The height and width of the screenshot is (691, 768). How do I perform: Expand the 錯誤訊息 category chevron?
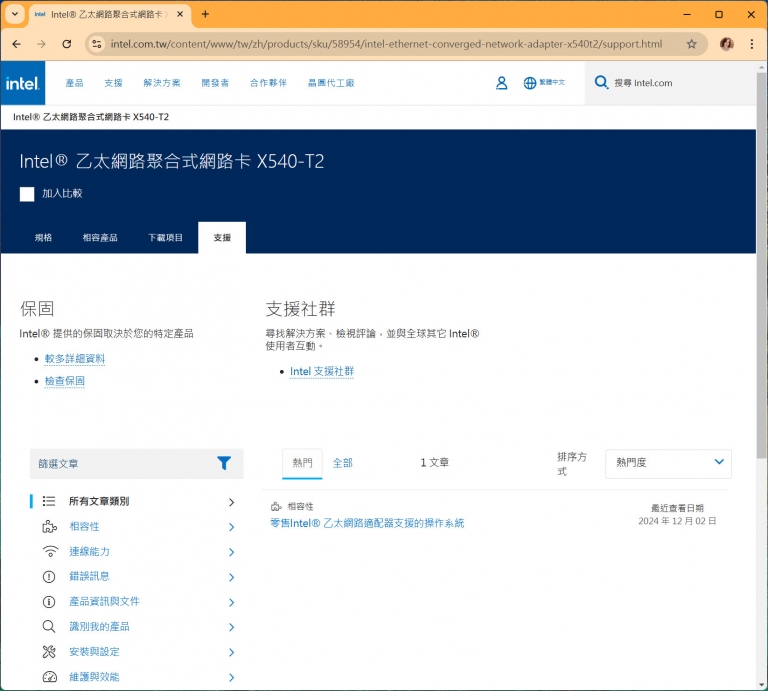tap(231, 577)
